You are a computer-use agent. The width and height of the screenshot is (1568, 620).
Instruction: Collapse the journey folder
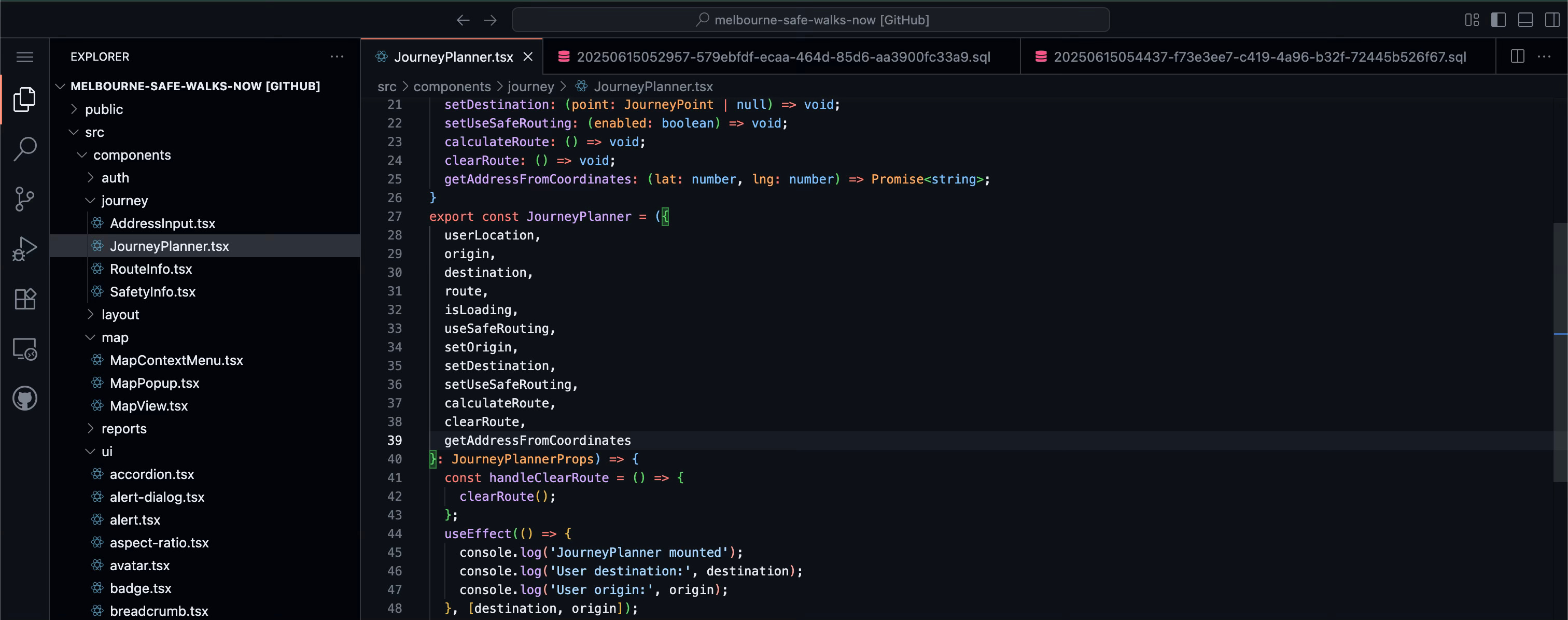(124, 201)
